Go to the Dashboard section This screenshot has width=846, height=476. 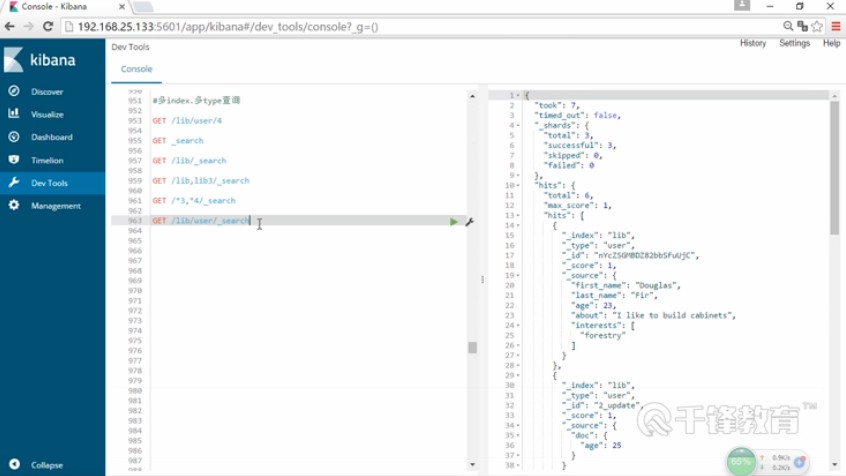coord(52,137)
